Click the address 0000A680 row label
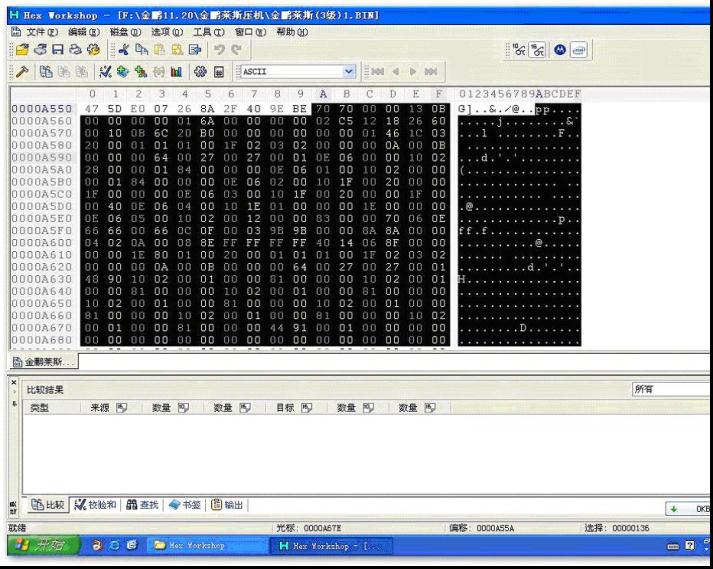713x569 pixels. [x=42, y=340]
